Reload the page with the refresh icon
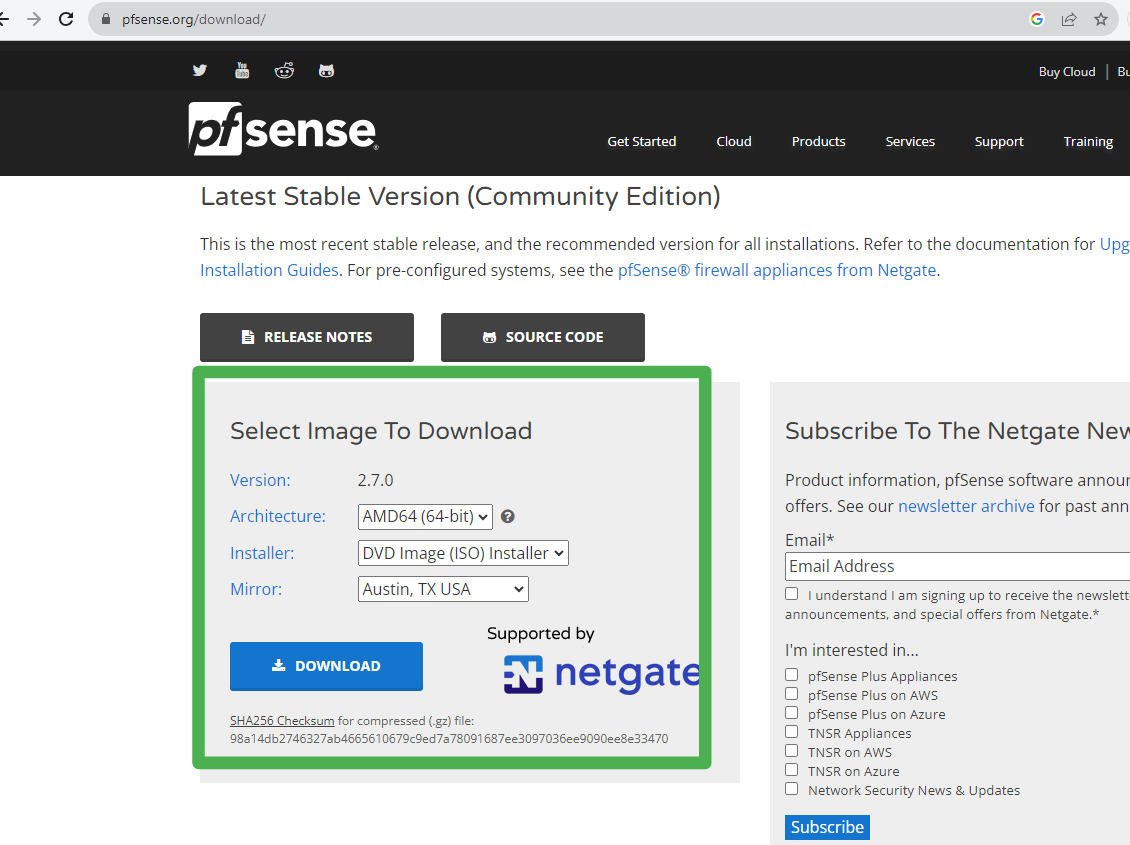This screenshot has height=845, width=1130. (66, 19)
